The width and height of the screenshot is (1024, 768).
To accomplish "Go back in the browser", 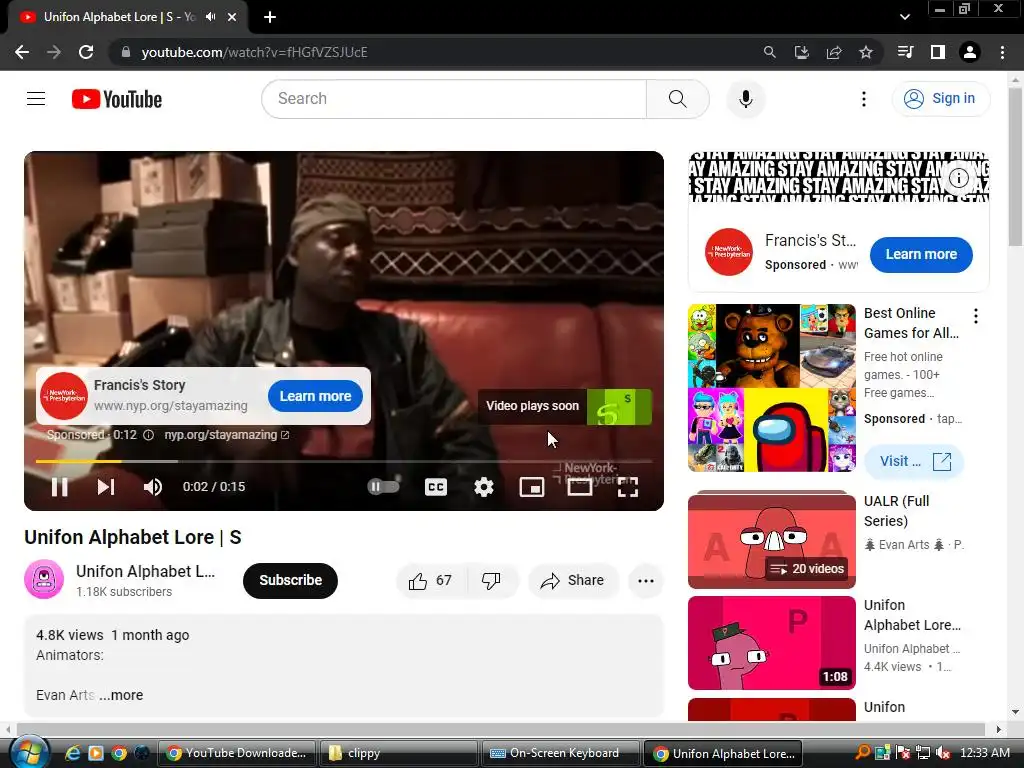I will click(x=22, y=52).
